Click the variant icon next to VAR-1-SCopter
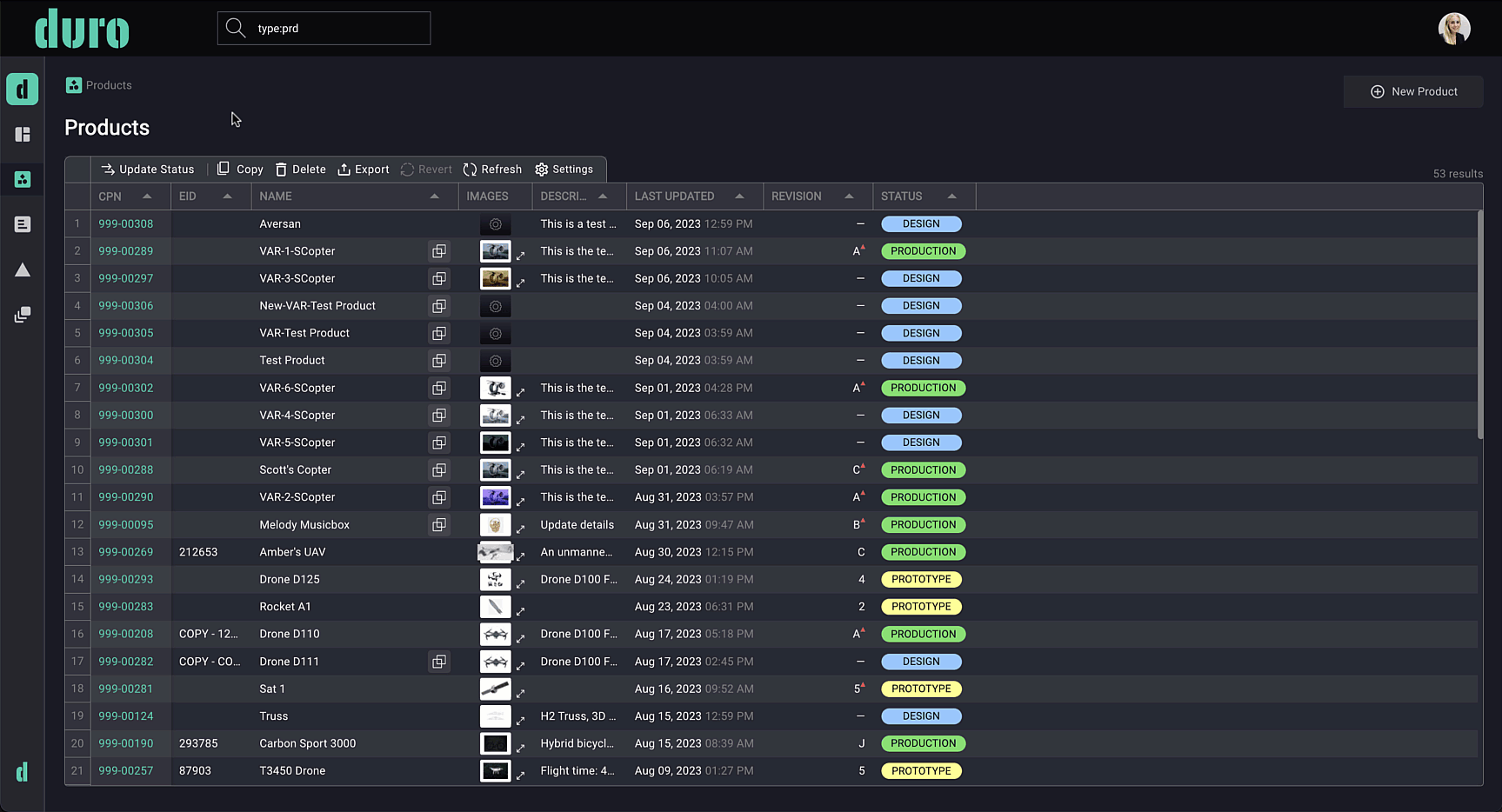Screen dimensions: 1502x812 coord(438,250)
